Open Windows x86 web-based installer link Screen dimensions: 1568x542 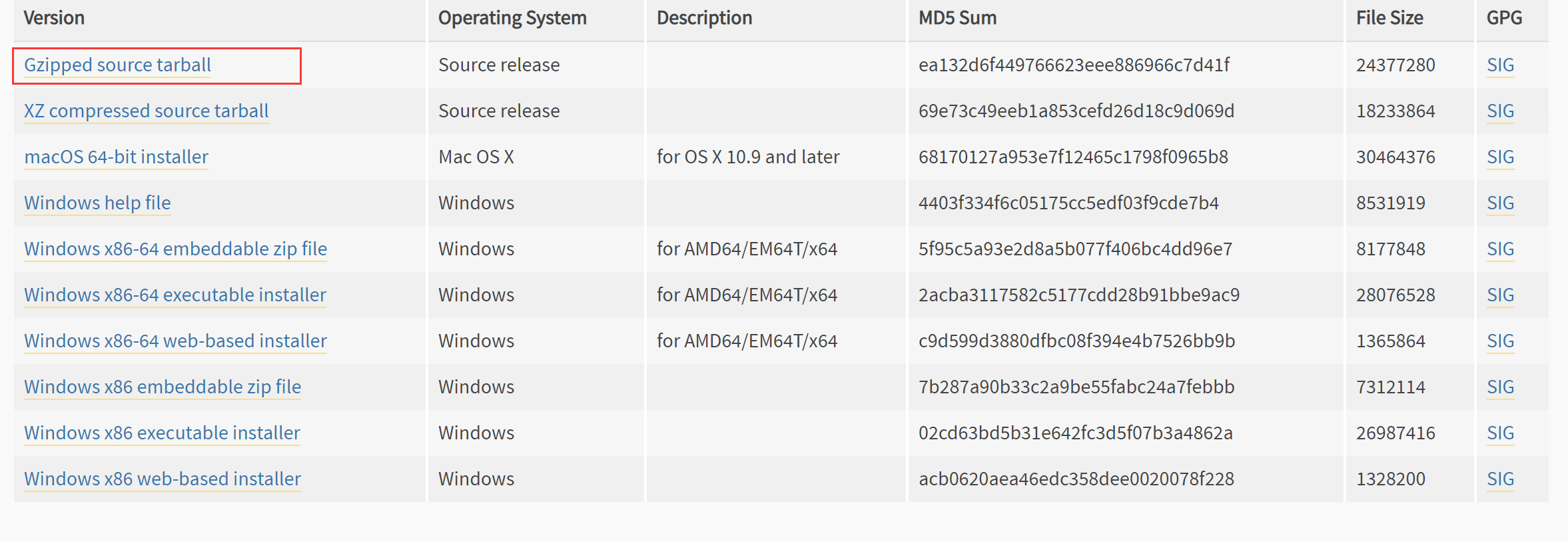tap(163, 479)
